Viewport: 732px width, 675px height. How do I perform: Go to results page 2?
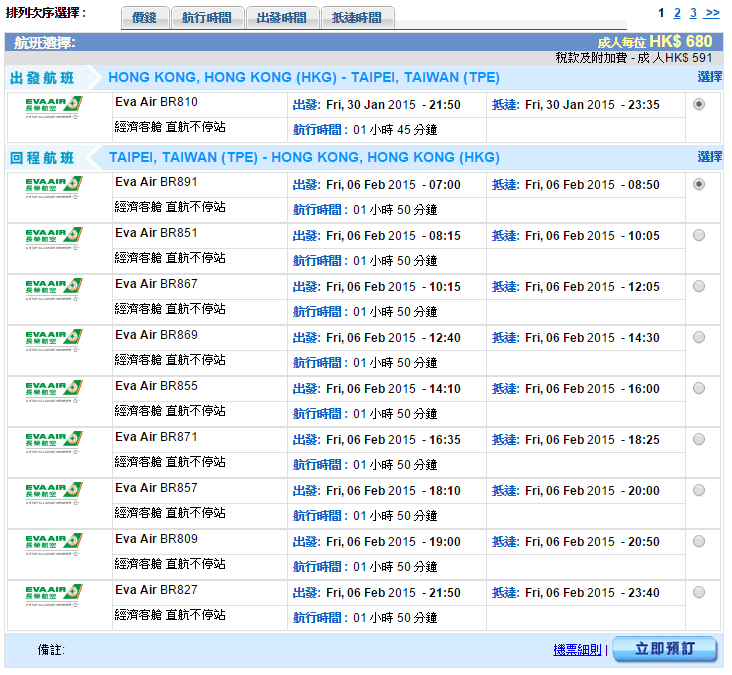(x=677, y=13)
